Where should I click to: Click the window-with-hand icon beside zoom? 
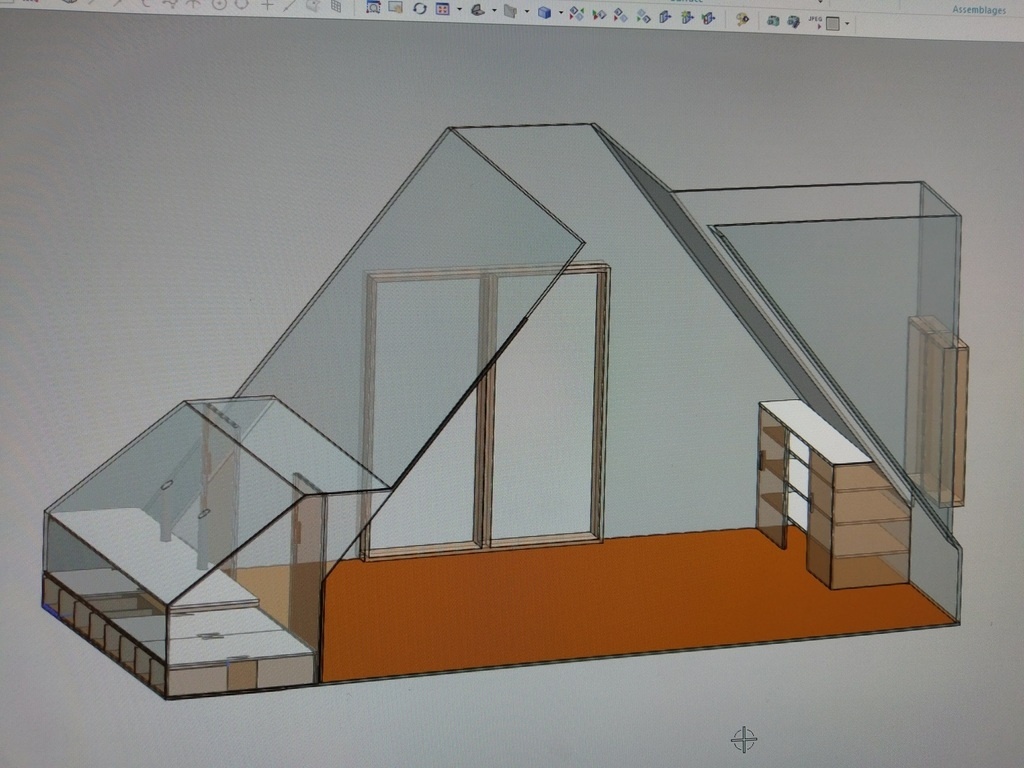coord(396,7)
